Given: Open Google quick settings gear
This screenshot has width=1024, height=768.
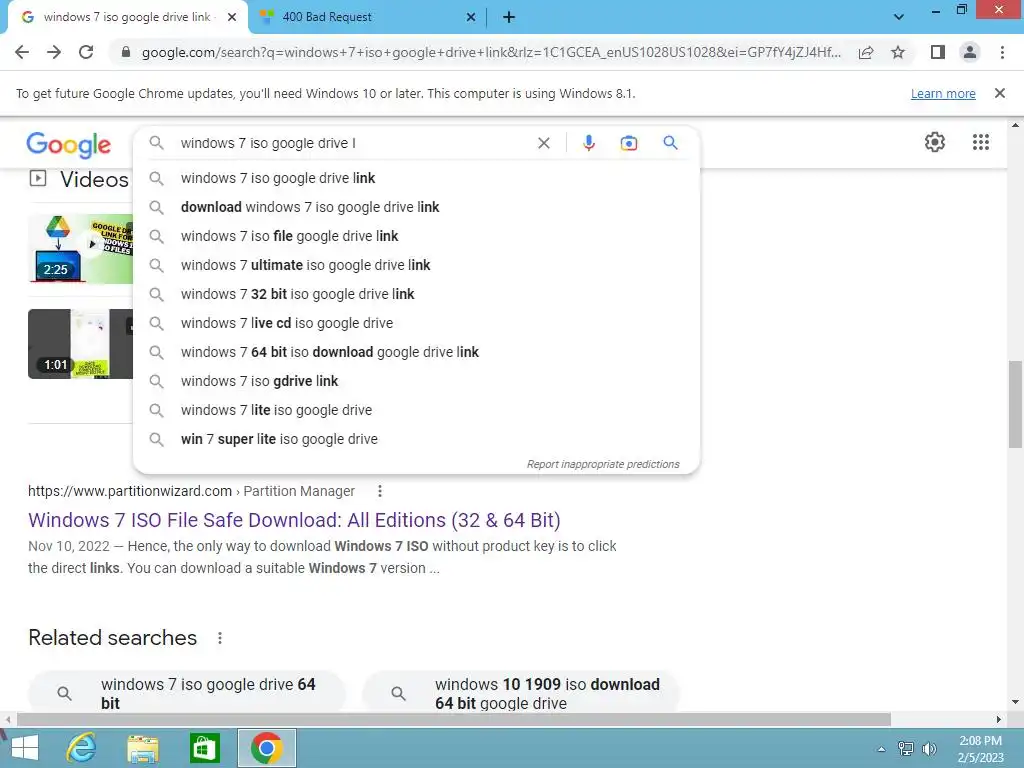Looking at the screenshot, I should coord(935,142).
